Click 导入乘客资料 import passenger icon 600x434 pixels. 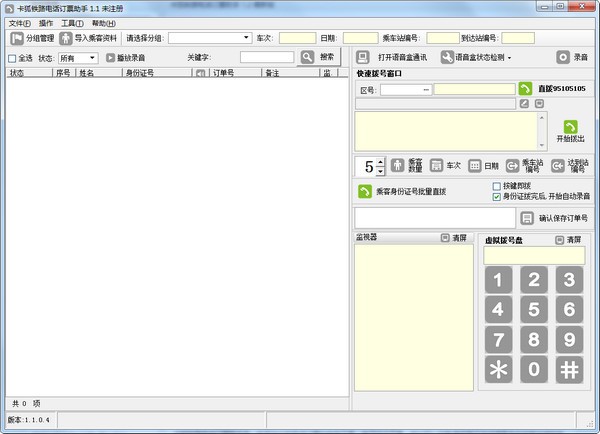click(x=66, y=38)
